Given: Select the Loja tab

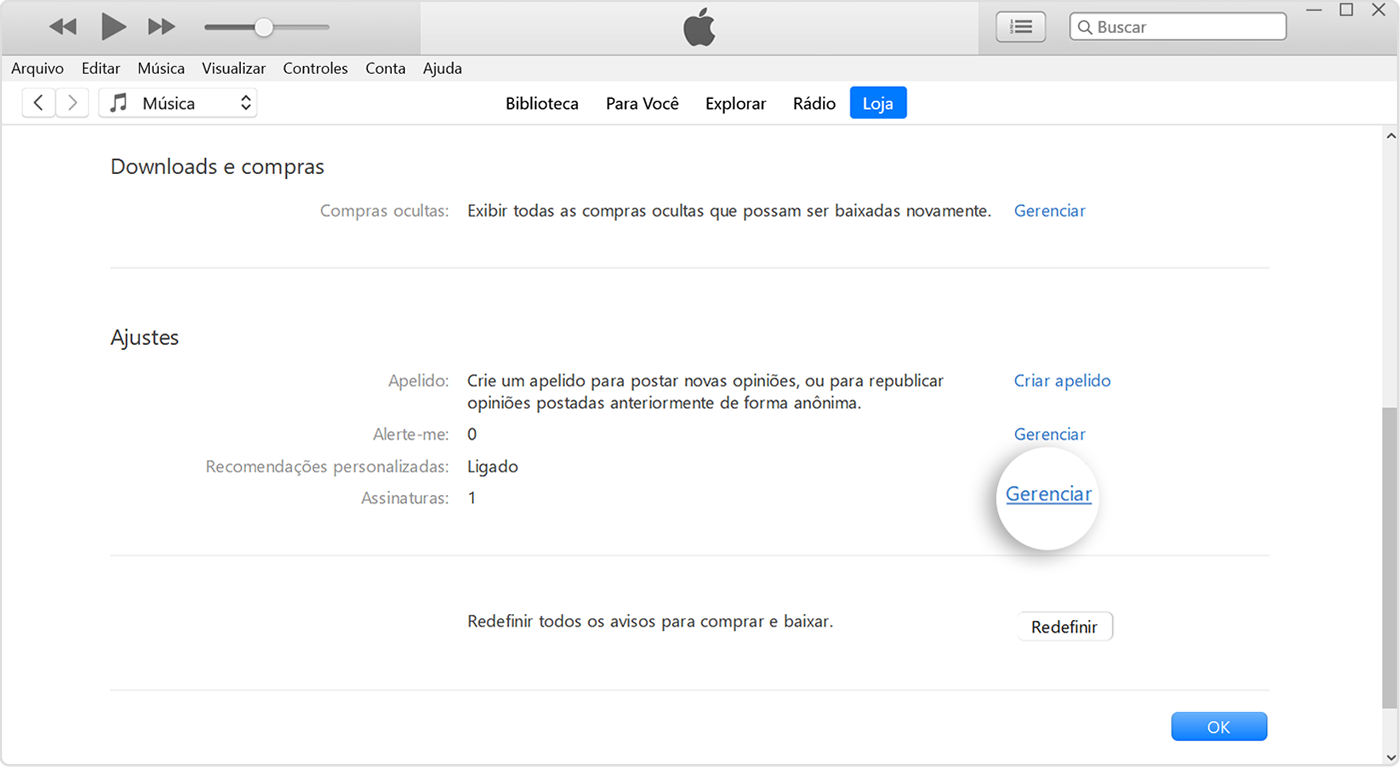Looking at the screenshot, I should coord(878,103).
